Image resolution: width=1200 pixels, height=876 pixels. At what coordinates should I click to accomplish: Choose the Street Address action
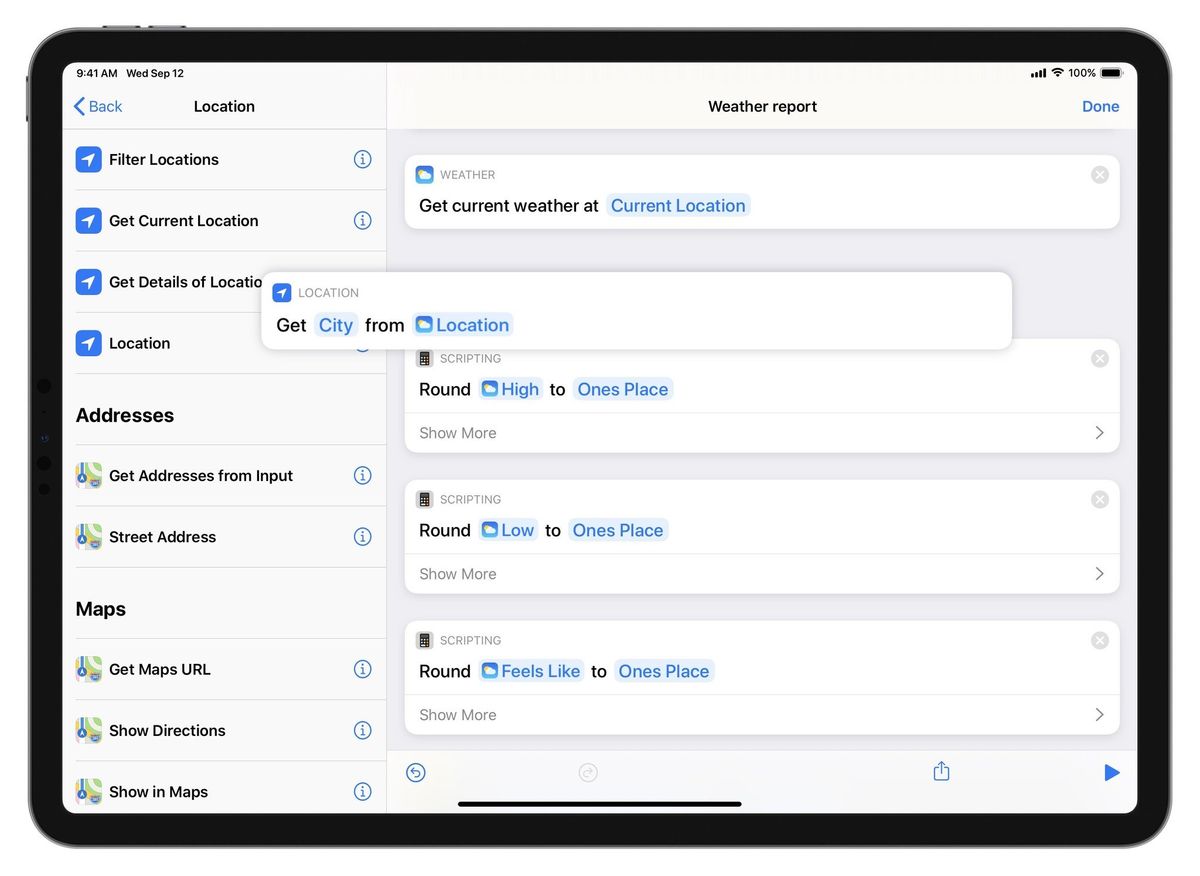click(162, 537)
